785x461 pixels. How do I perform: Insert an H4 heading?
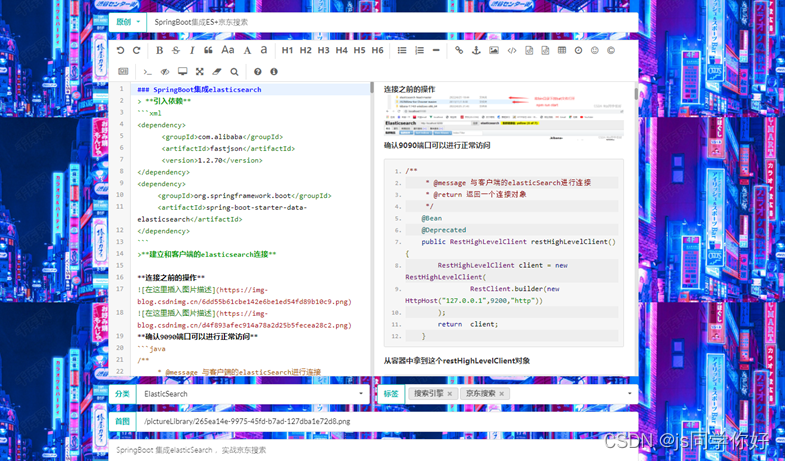pos(341,50)
